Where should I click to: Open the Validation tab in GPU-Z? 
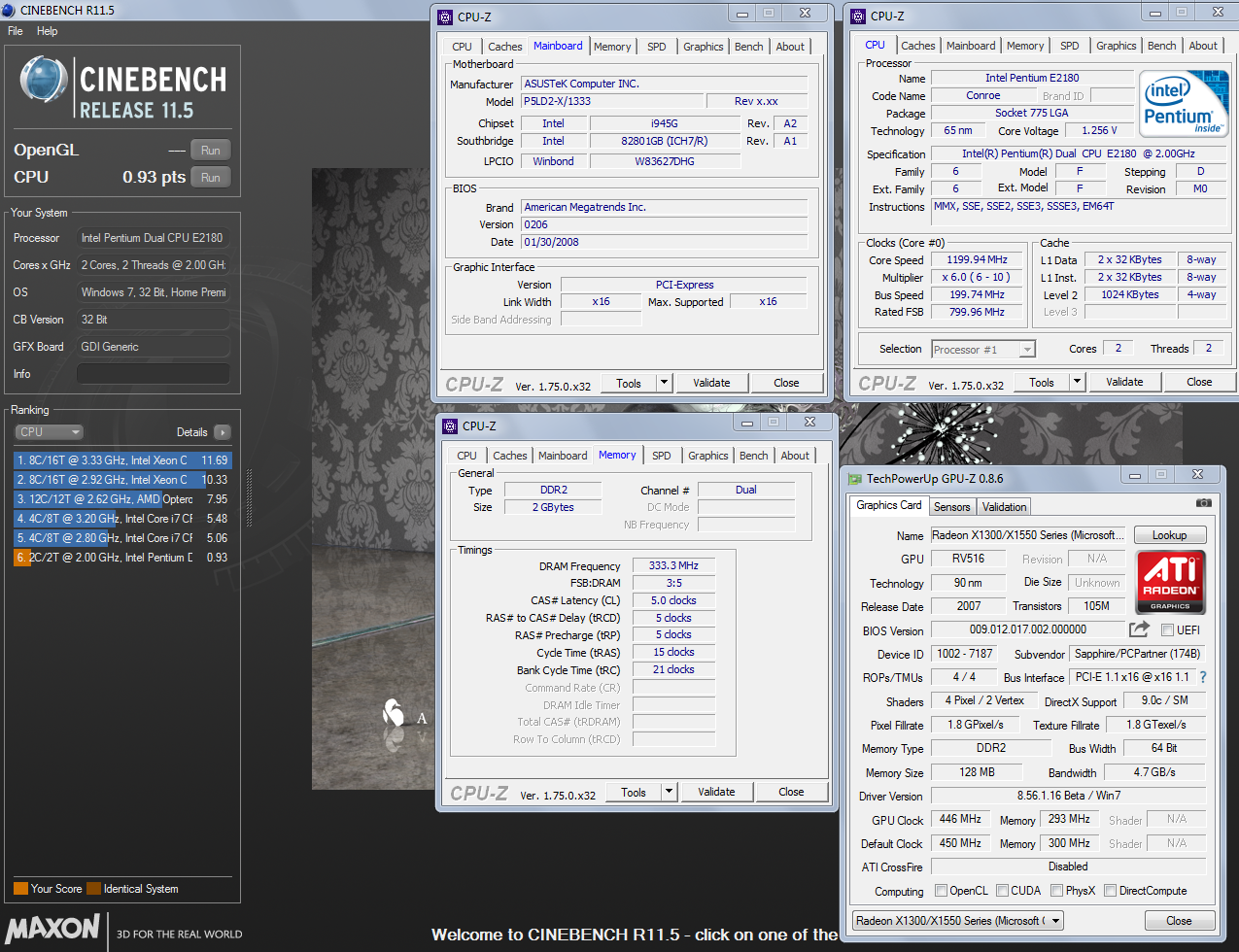tap(1004, 506)
